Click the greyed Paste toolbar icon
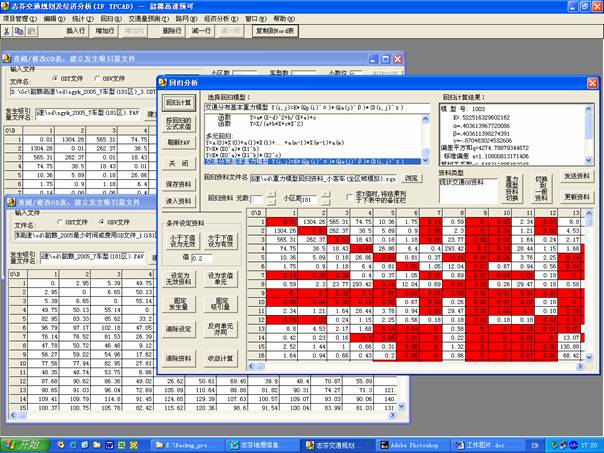604x453 pixels. click(x=32, y=31)
